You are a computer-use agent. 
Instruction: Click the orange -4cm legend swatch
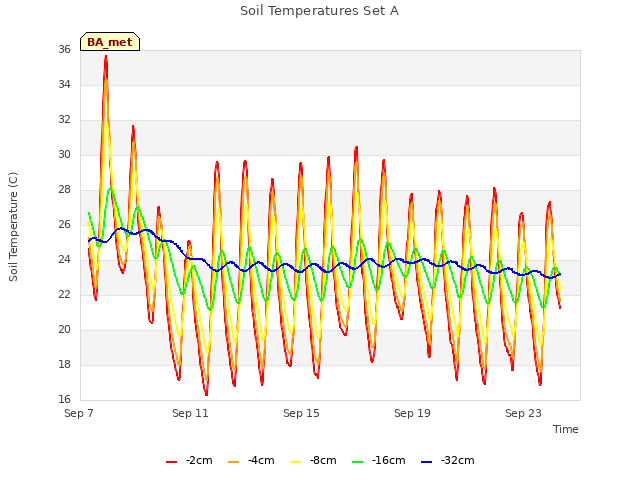coord(233,462)
